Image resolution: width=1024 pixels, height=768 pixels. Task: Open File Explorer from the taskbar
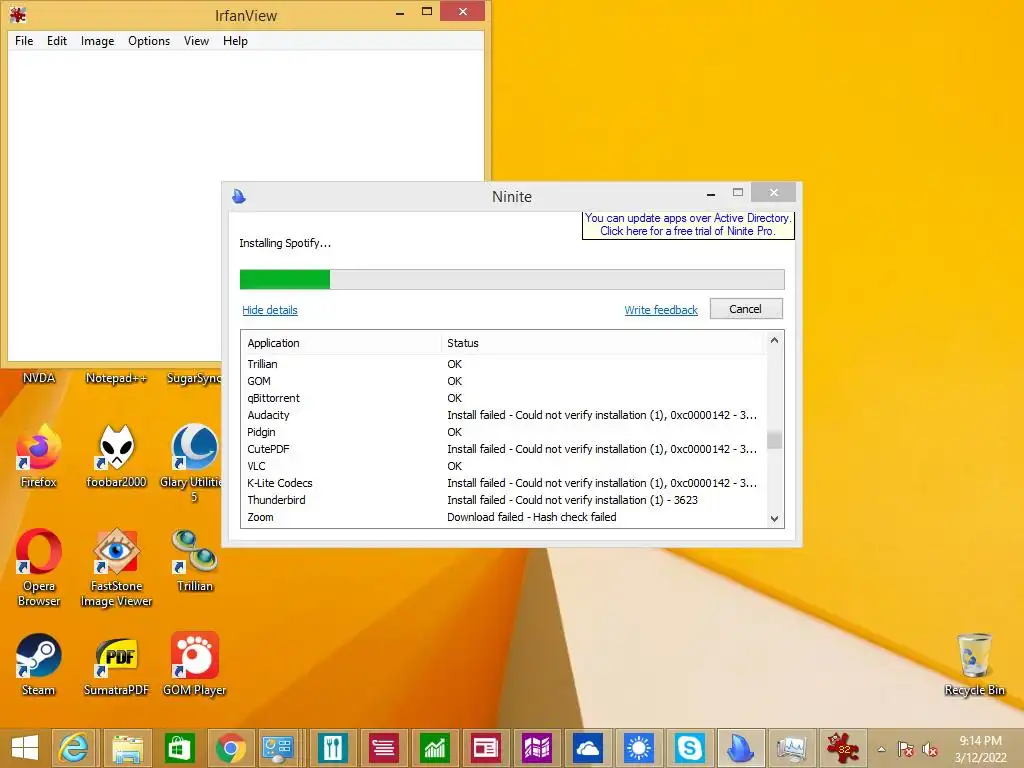click(x=127, y=748)
